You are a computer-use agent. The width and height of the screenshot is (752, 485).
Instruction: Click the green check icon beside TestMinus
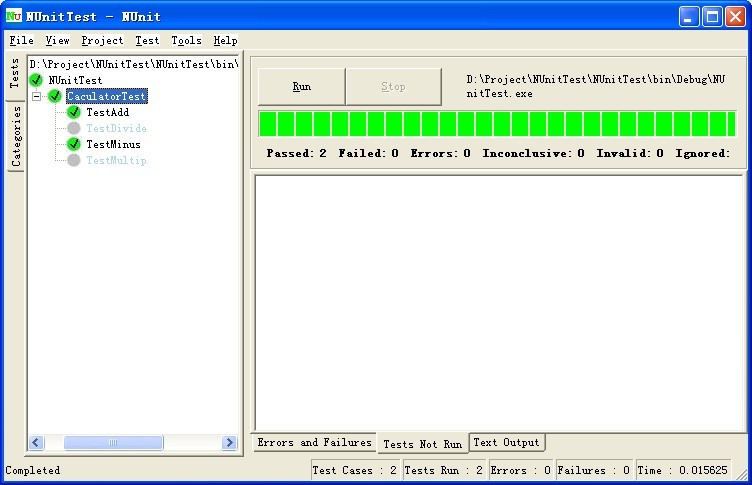[x=74, y=145]
